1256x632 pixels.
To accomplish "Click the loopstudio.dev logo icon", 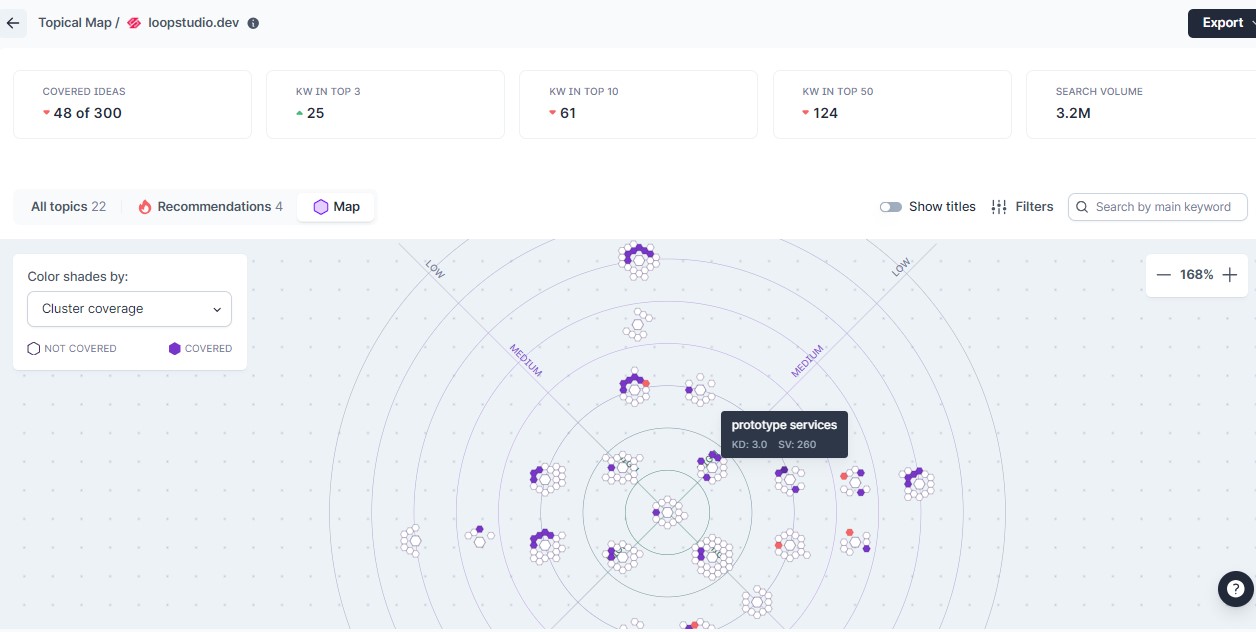I will (134, 23).
